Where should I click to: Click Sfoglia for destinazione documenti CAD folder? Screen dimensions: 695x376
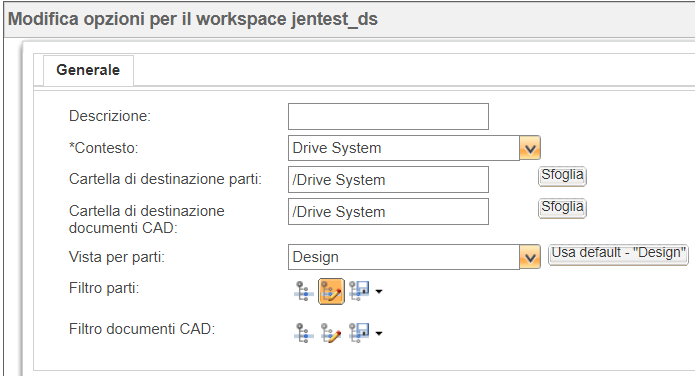tap(562, 207)
